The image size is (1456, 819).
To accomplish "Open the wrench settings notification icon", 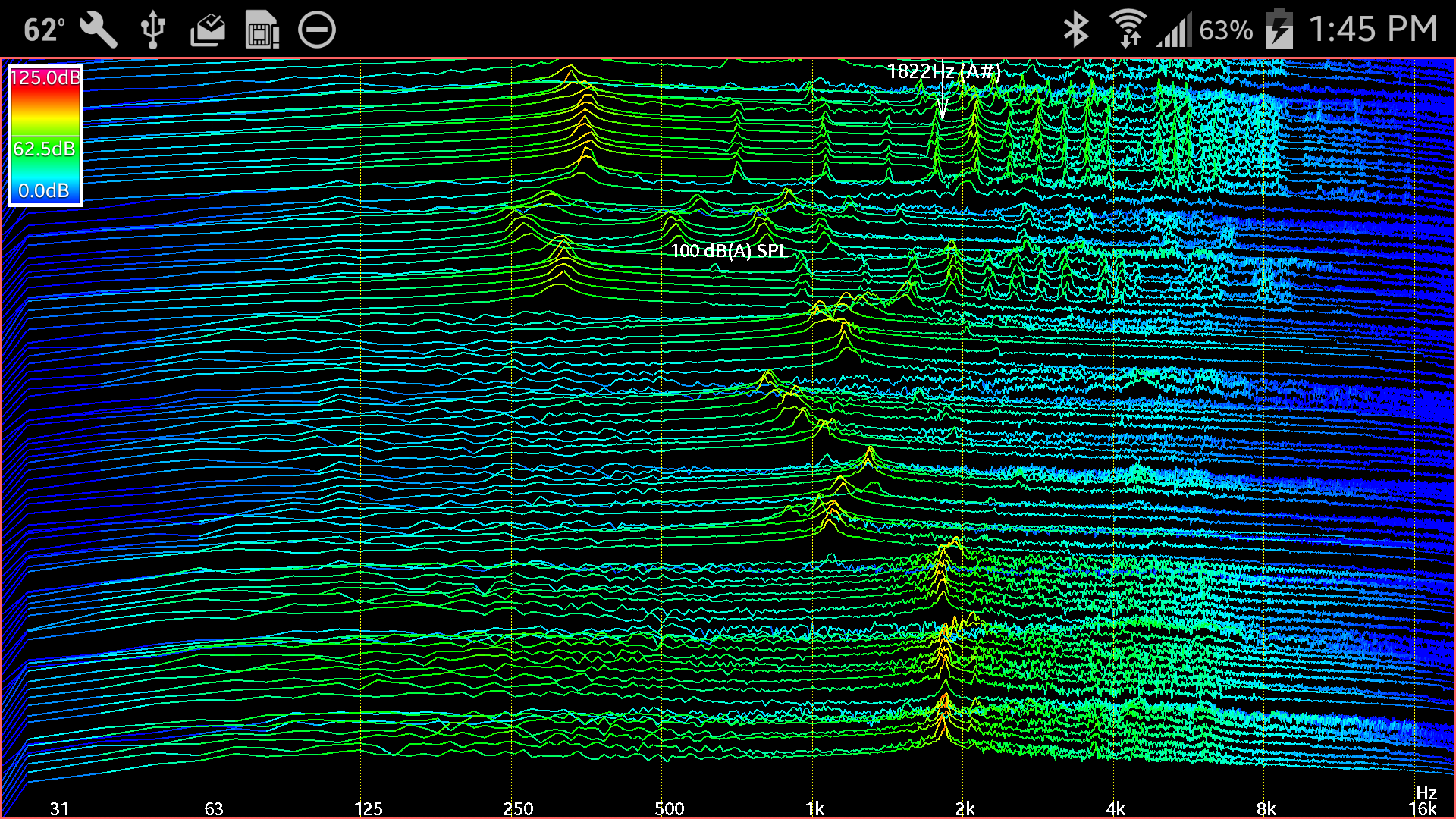I will click(97, 29).
